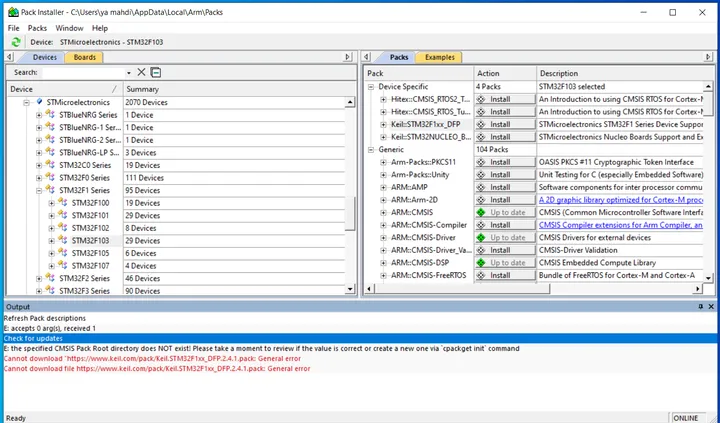Switch to the Packs tab
Screen dimensions: 720x423
click(399, 57)
